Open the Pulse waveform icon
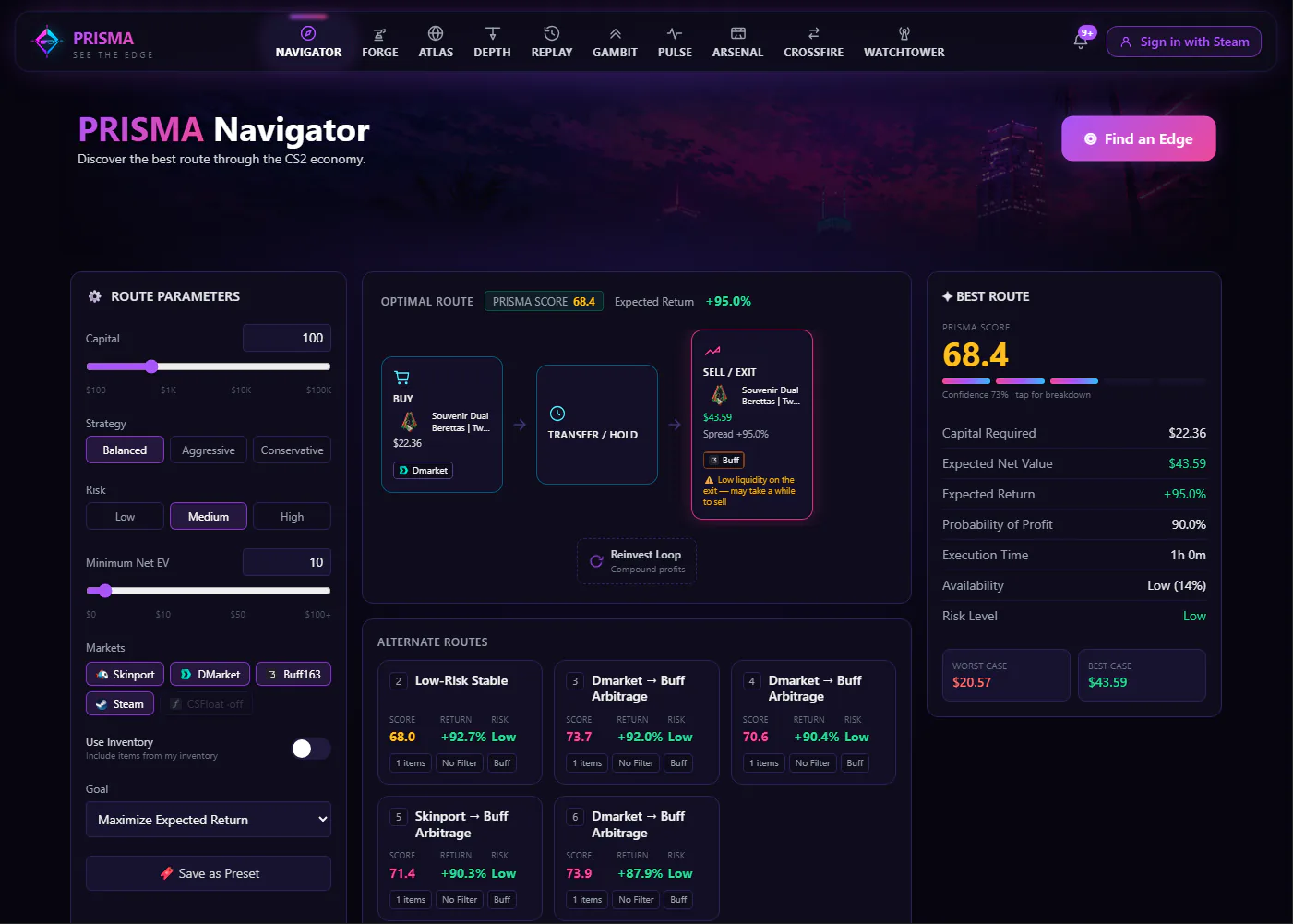The height and width of the screenshot is (924, 1293). click(x=675, y=34)
